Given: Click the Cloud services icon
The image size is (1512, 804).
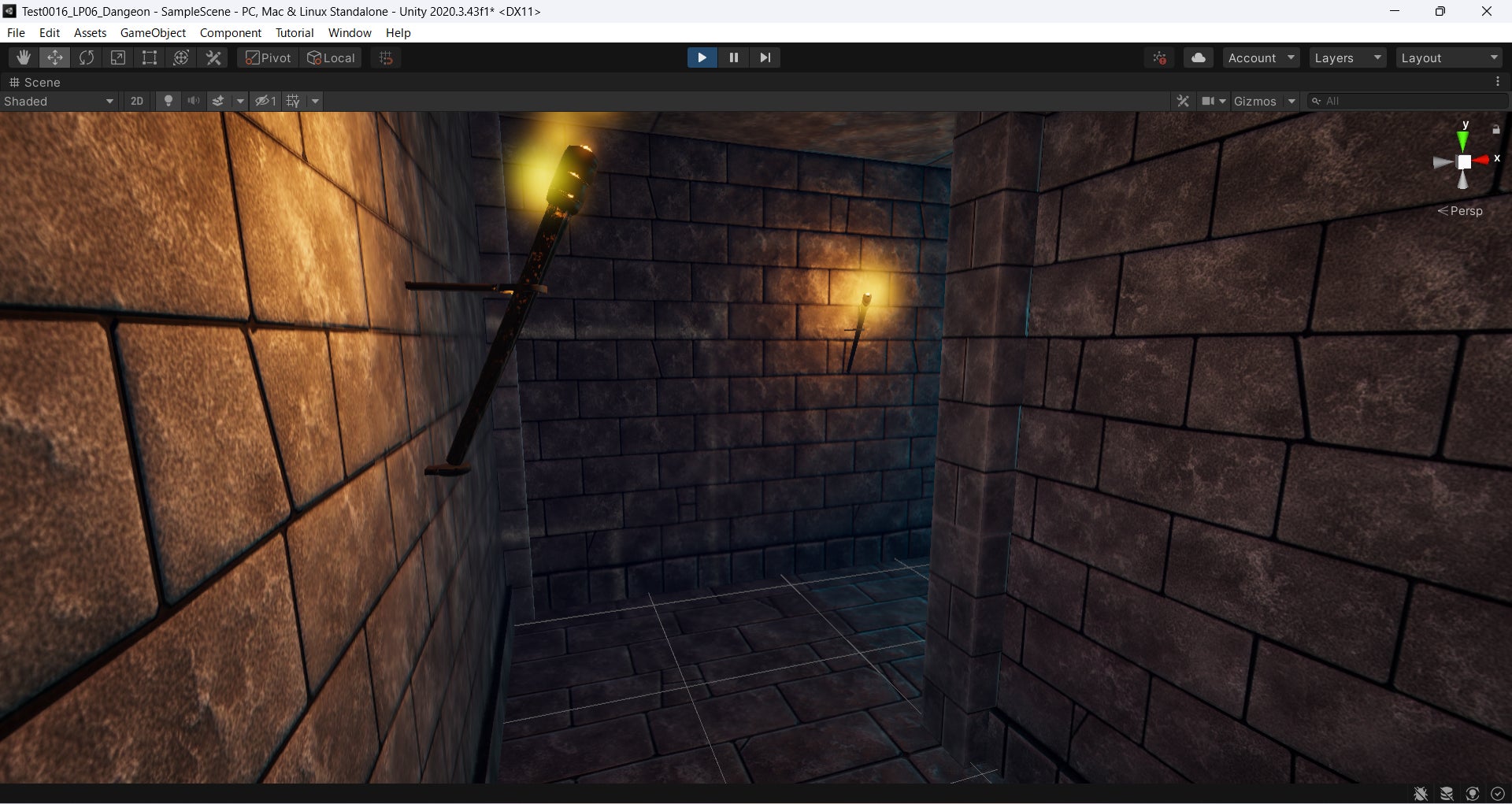Looking at the screenshot, I should point(1198,57).
